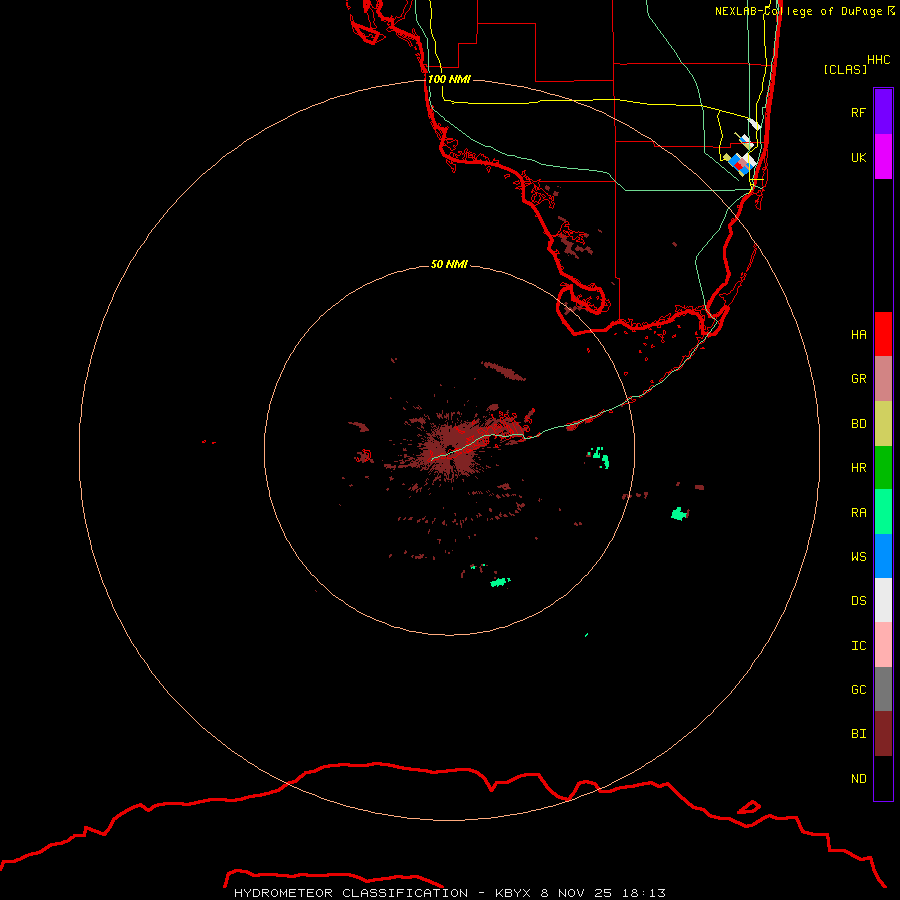Click the 'DS' legend label text
Viewport: 900px width, 900px height.
coord(858,600)
